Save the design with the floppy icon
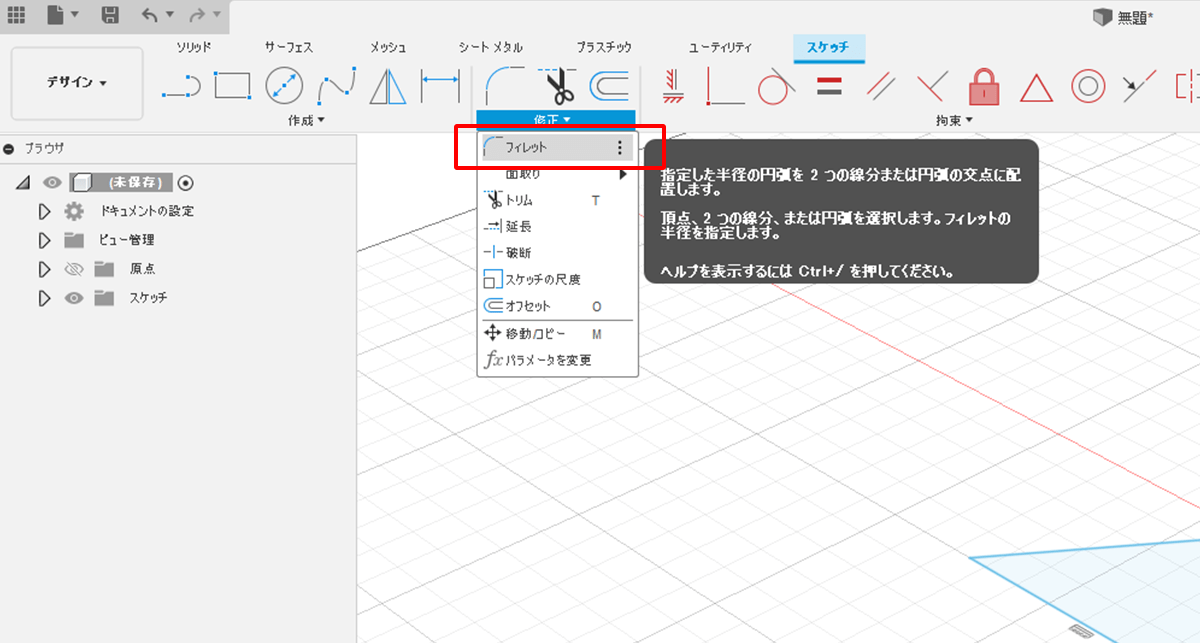The image size is (1200, 643). tap(111, 15)
